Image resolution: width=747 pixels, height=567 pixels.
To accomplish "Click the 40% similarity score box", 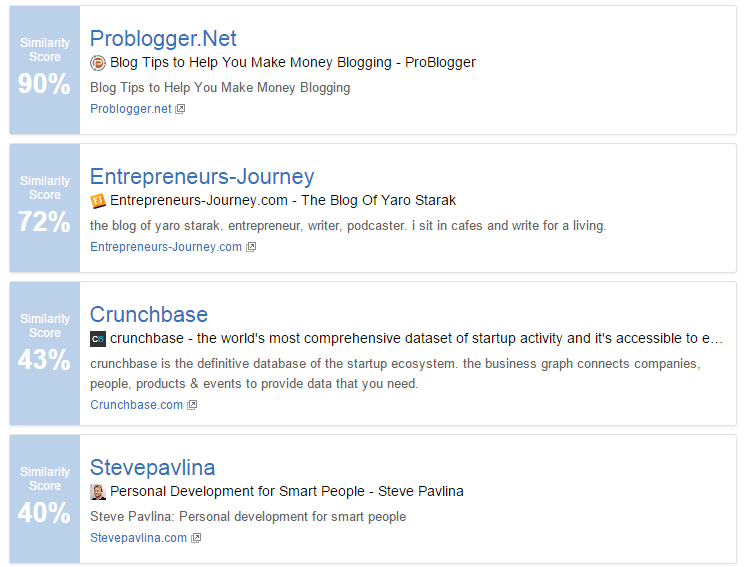I will coord(45,499).
